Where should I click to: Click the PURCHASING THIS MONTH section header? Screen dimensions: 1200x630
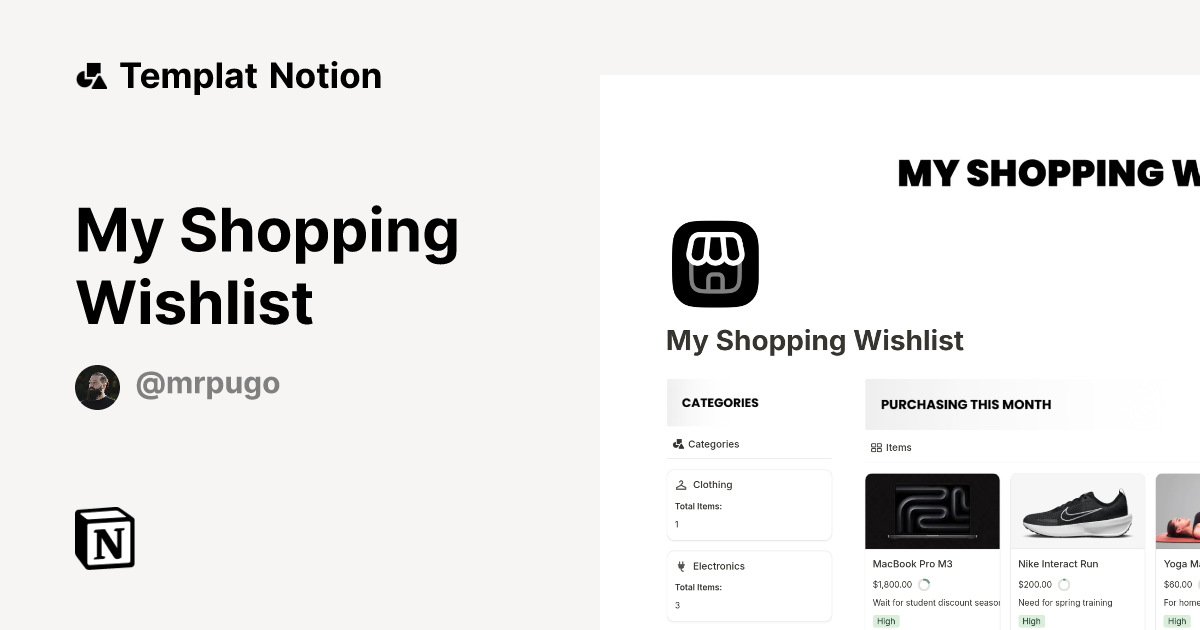(966, 404)
